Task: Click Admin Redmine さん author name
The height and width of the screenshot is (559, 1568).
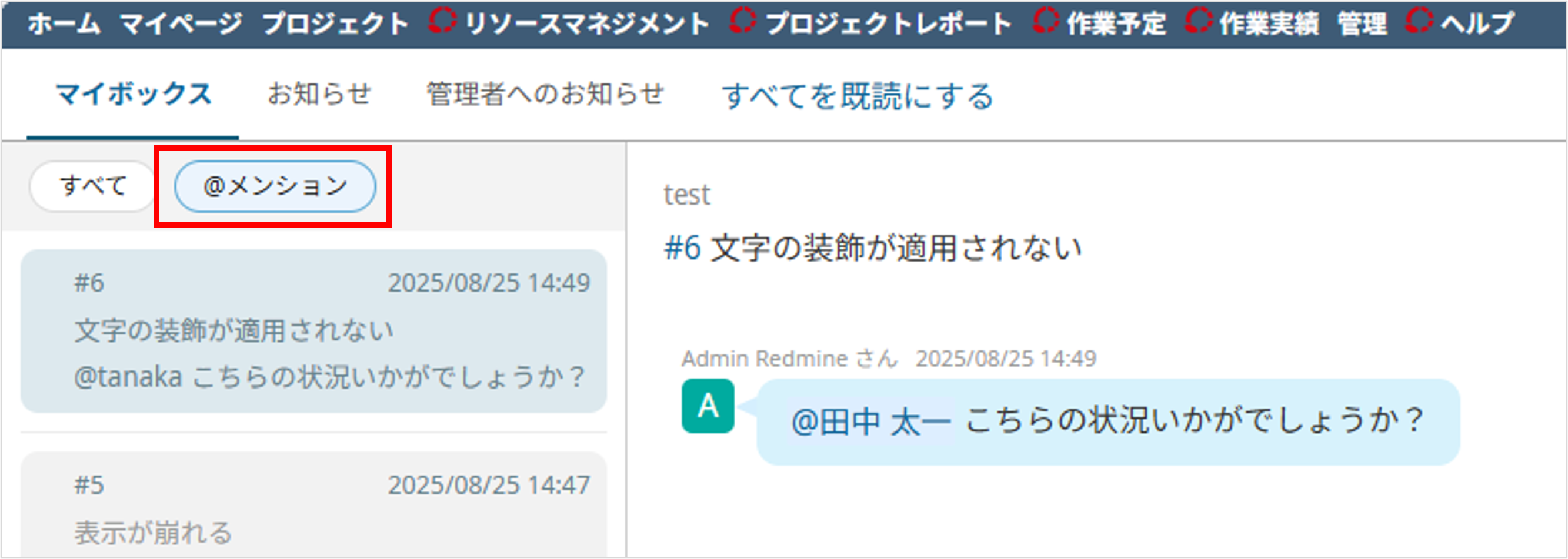Action: [x=789, y=359]
